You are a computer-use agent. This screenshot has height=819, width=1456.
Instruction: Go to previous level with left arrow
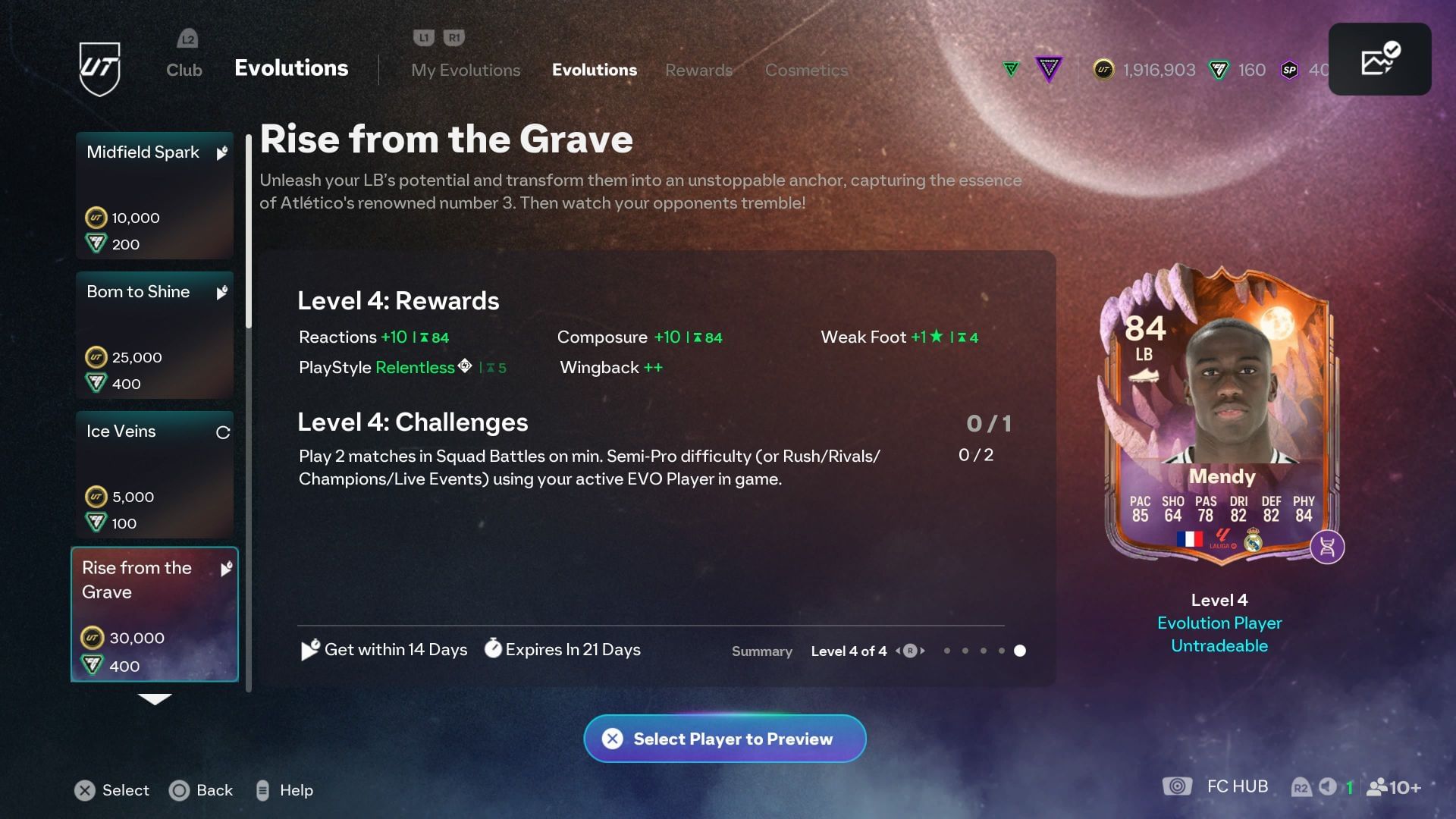pyautogui.click(x=898, y=651)
